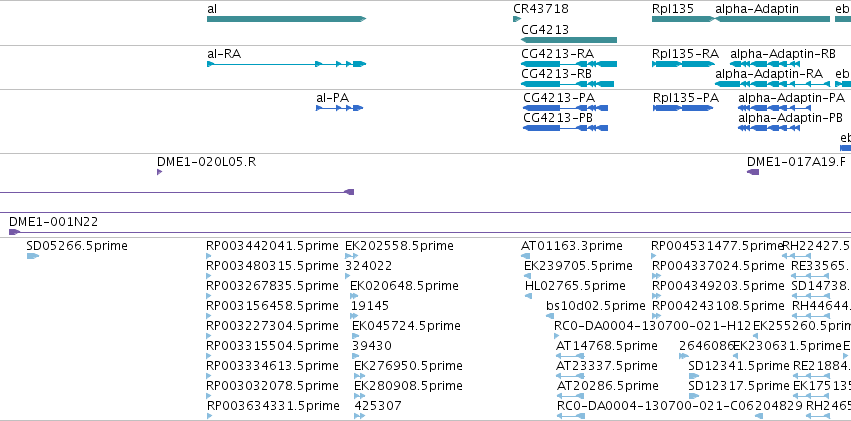Click the HL02765.5prime EST label

click(x=575, y=285)
